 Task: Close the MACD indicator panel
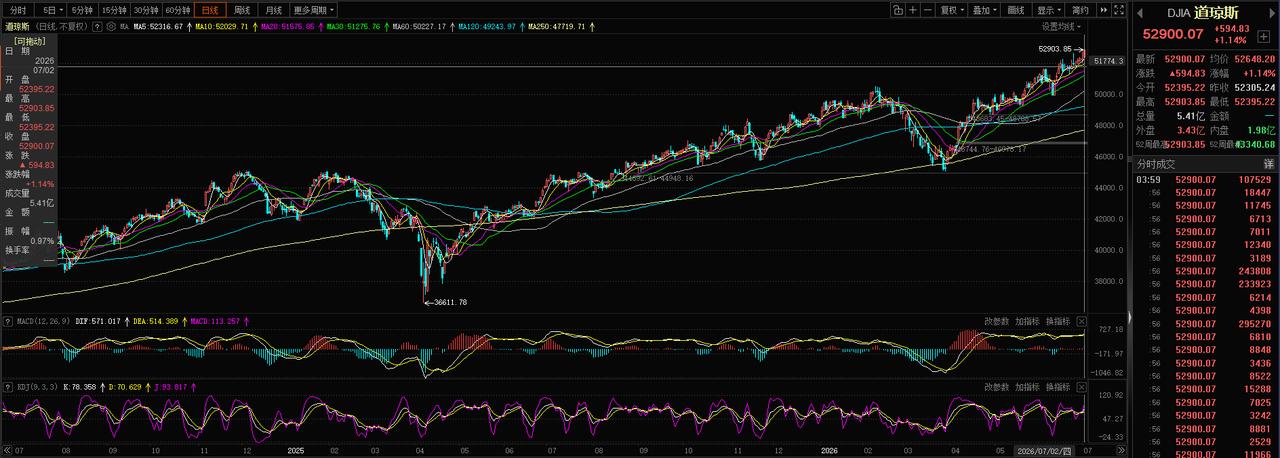(1081, 321)
